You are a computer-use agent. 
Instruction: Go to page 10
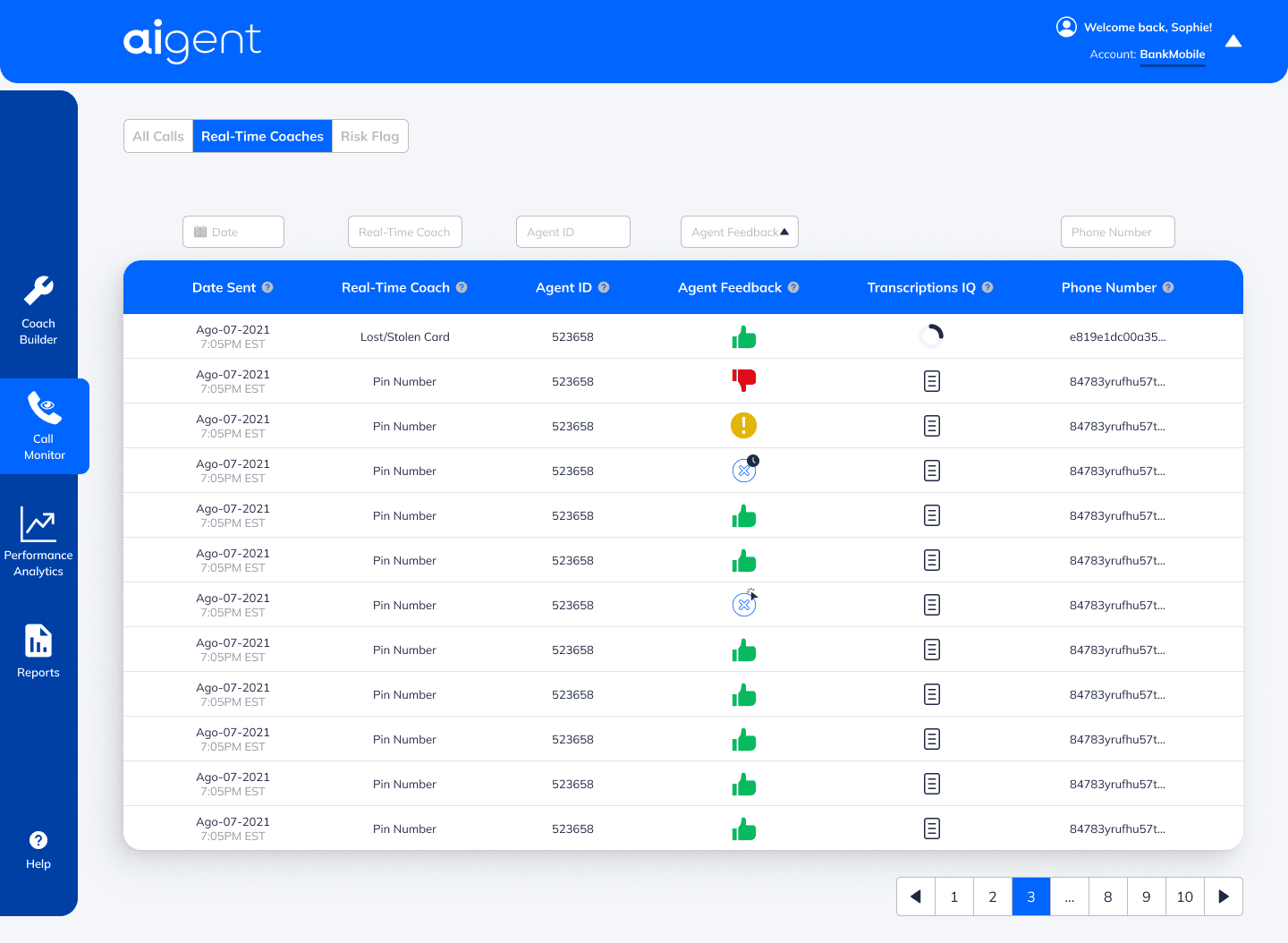pos(1185,896)
